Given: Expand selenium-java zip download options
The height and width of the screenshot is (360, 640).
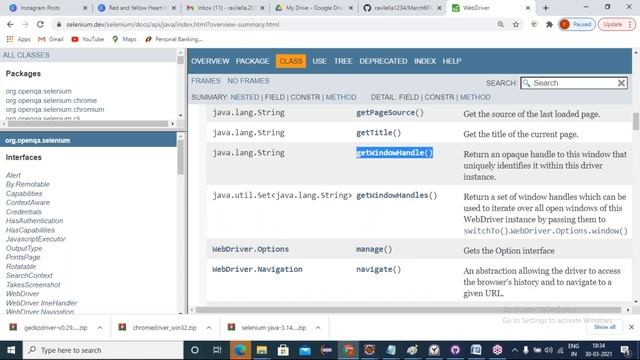Looking at the screenshot, I should click(x=318, y=328).
